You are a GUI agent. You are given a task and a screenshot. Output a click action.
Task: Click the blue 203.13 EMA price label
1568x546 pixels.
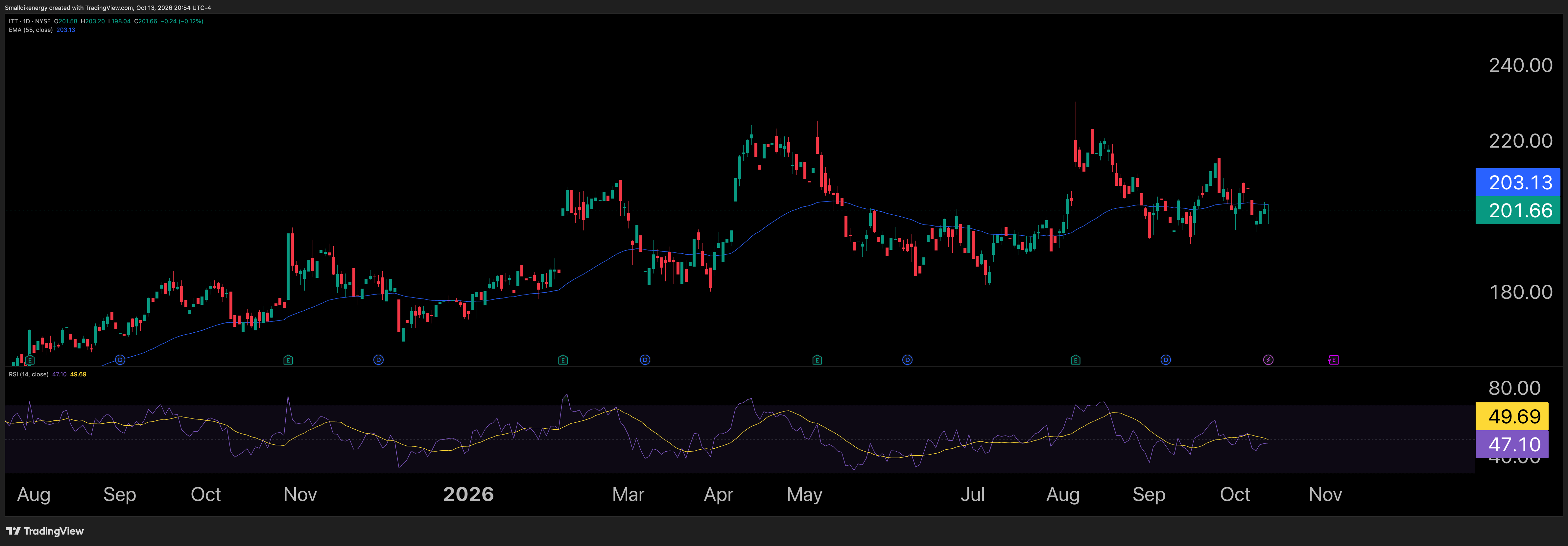tap(1518, 182)
